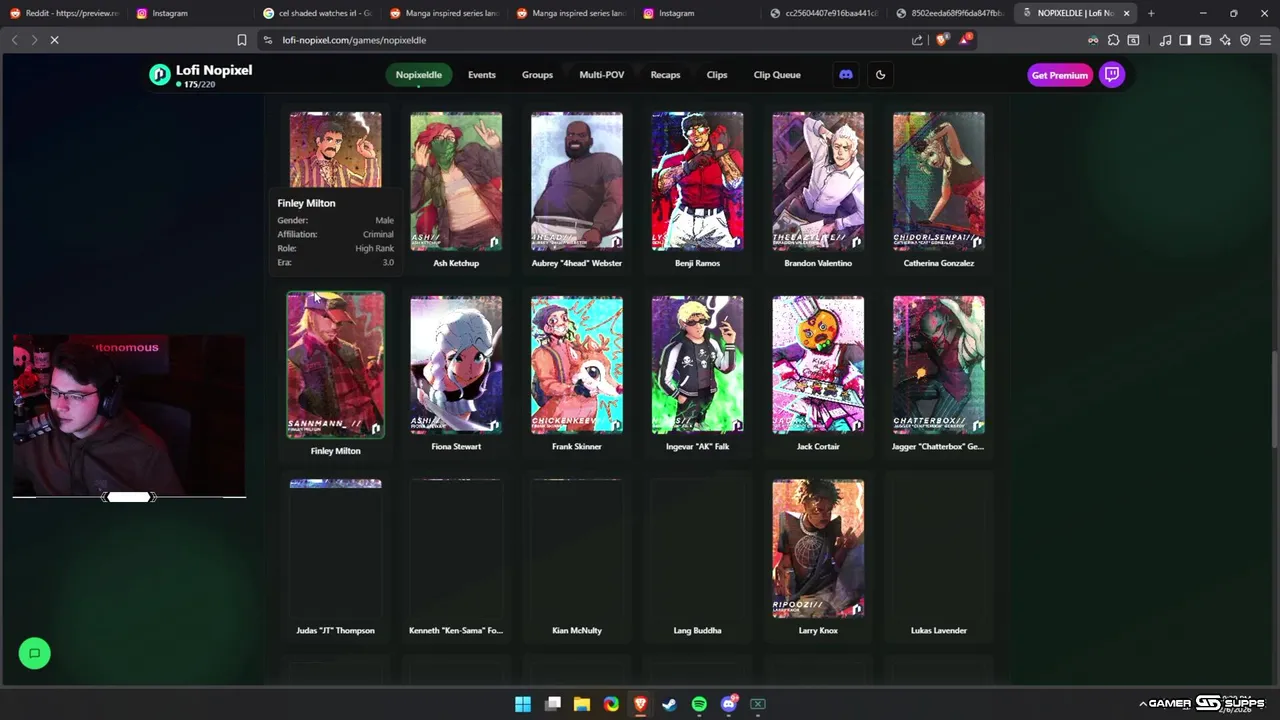Viewport: 1280px width, 720px height.
Task: Switch to the first Instagram tab
Action: point(191,13)
